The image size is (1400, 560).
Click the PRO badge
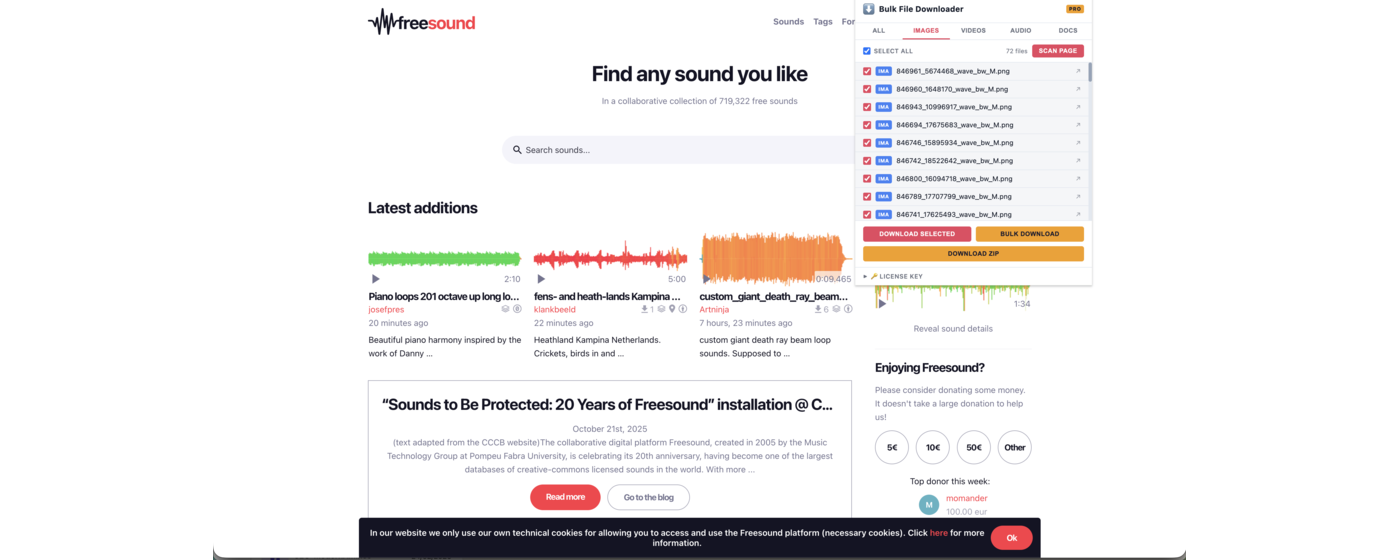(1075, 9)
